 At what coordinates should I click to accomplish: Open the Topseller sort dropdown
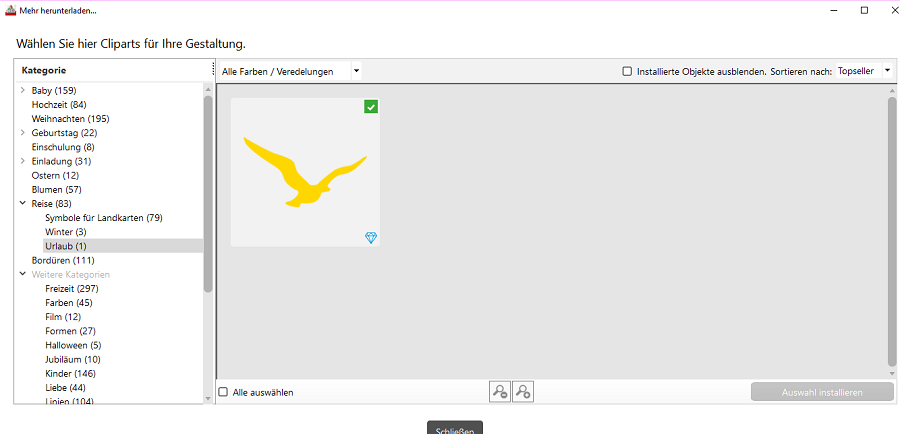864,71
